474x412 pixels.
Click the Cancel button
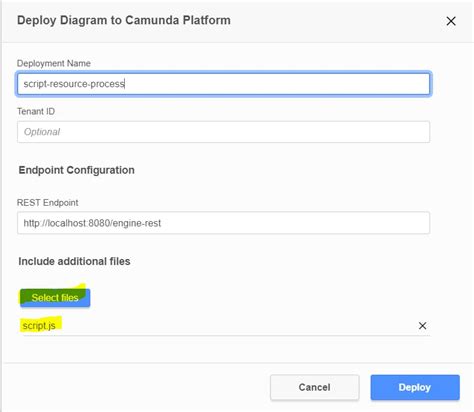pos(314,387)
